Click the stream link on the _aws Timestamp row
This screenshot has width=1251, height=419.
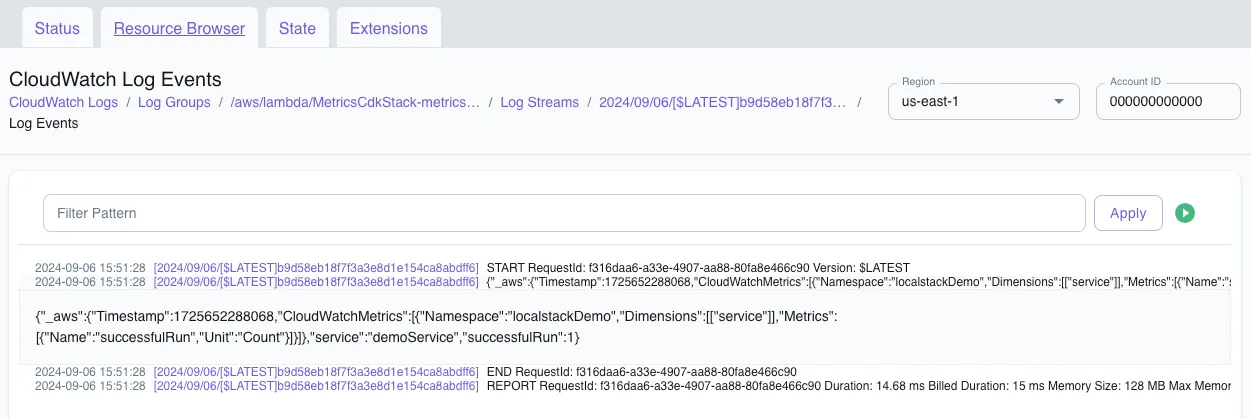(x=316, y=281)
